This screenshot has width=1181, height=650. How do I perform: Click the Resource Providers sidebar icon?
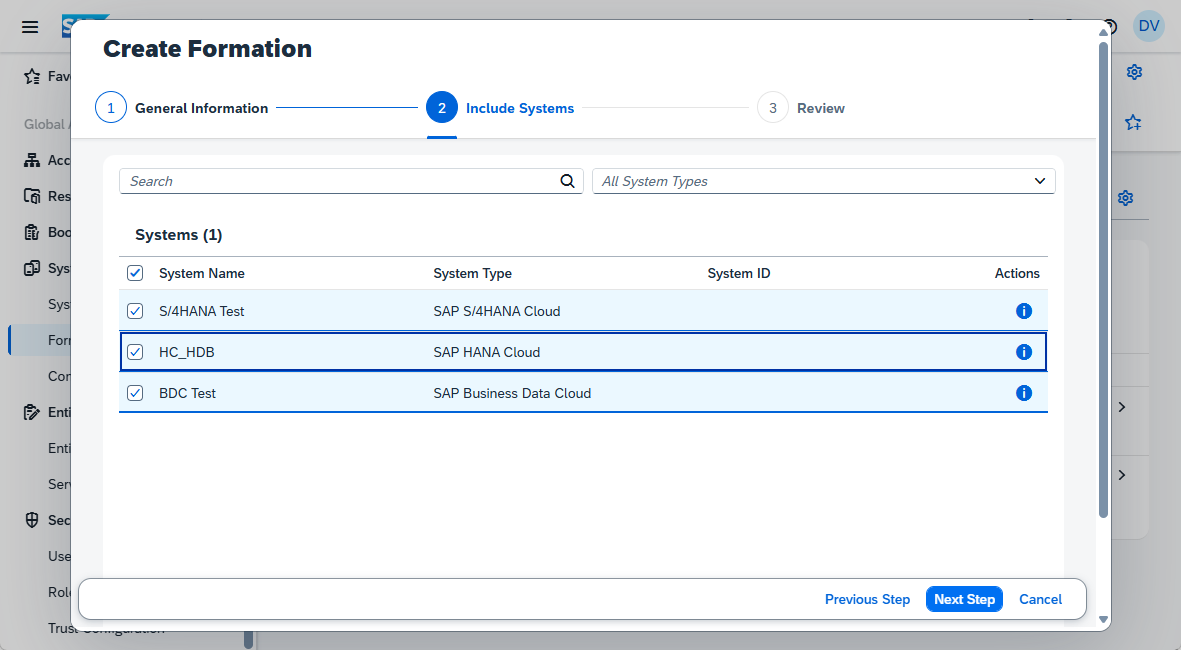(32, 196)
